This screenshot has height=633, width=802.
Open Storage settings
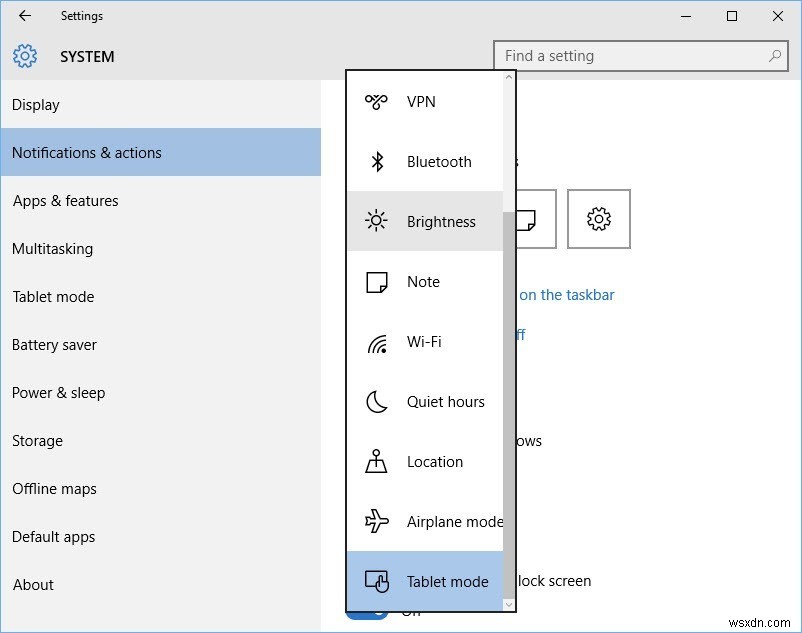click(37, 440)
